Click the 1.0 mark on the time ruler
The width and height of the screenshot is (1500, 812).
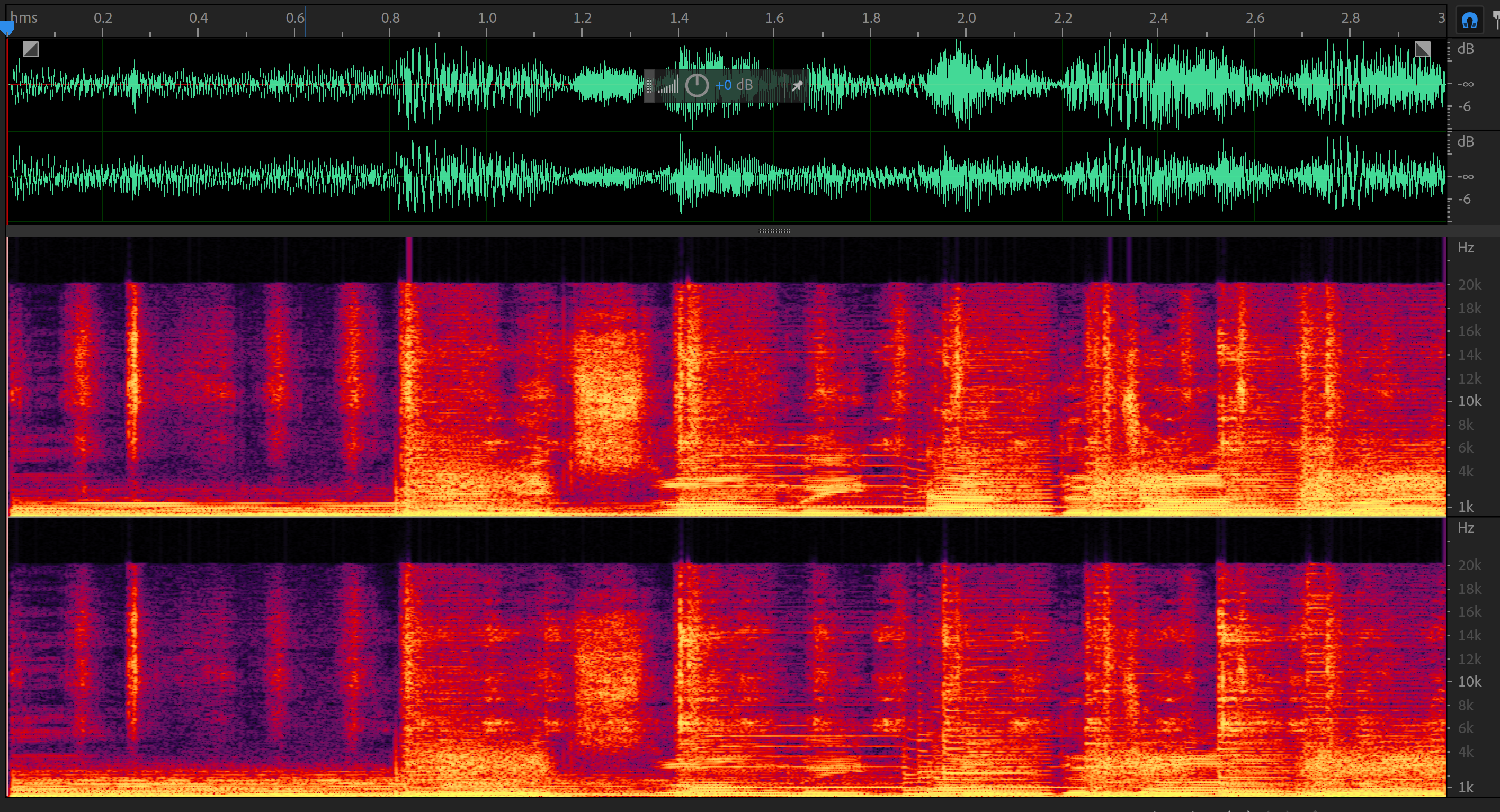[x=487, y=18]
